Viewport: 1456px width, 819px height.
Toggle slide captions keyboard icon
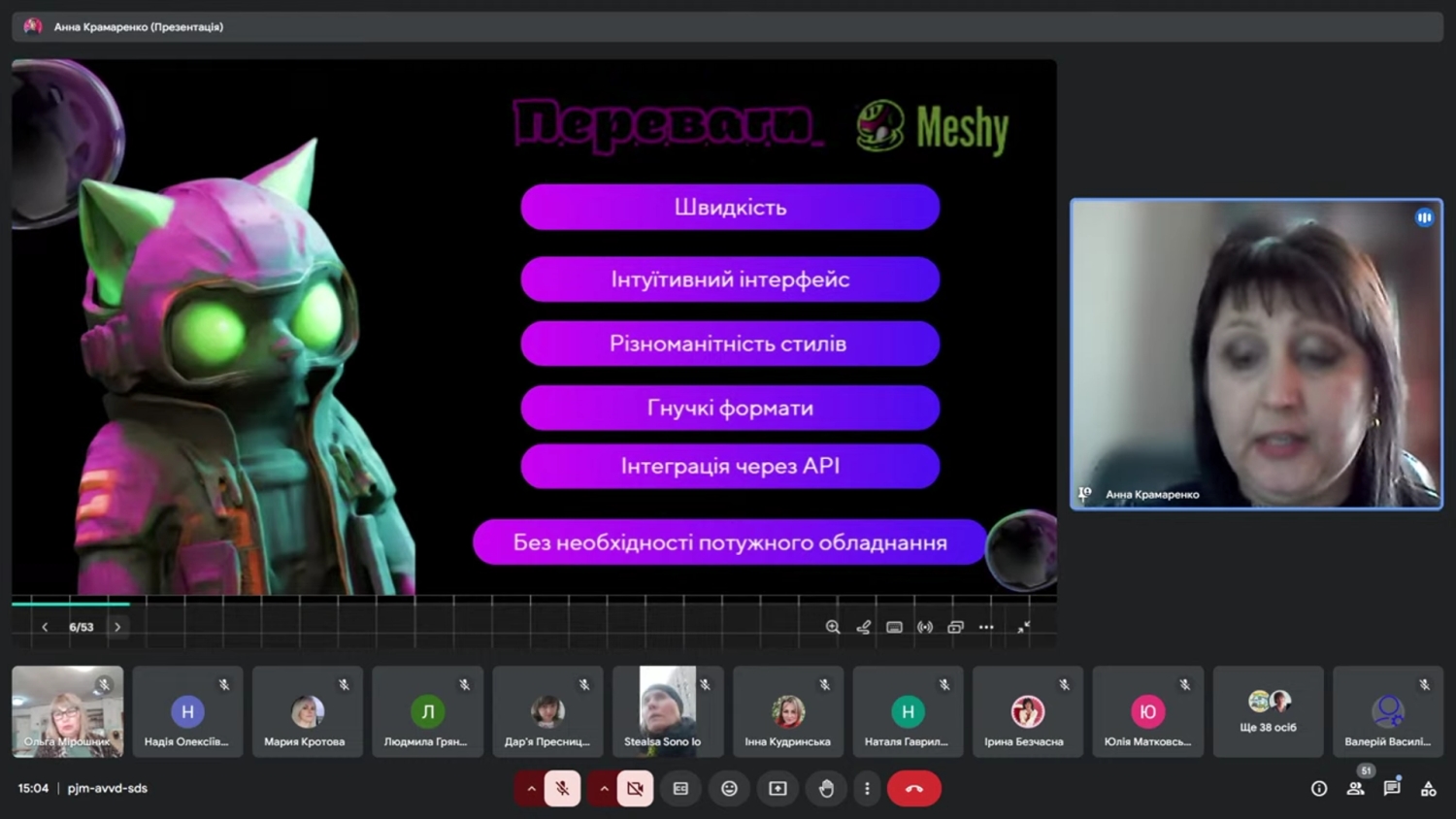point(895,627)
